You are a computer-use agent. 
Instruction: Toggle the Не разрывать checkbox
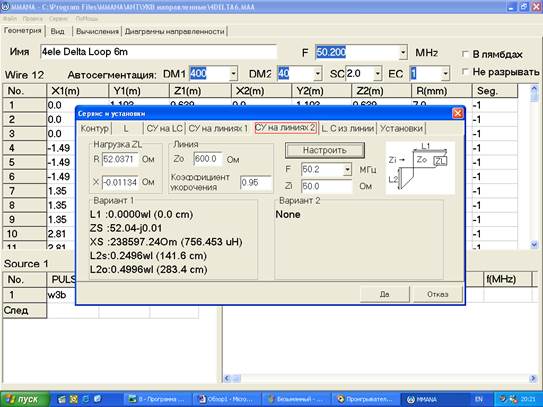click(465, 72)
